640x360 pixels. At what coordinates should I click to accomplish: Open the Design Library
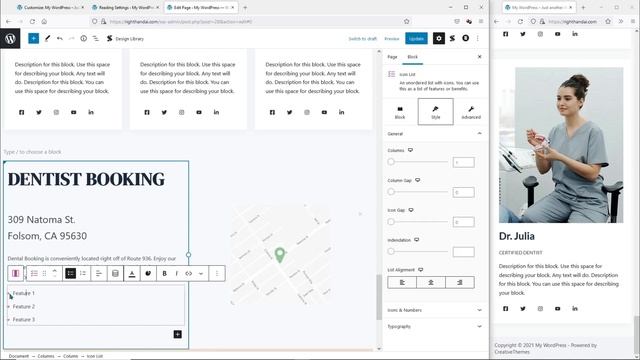125,39
